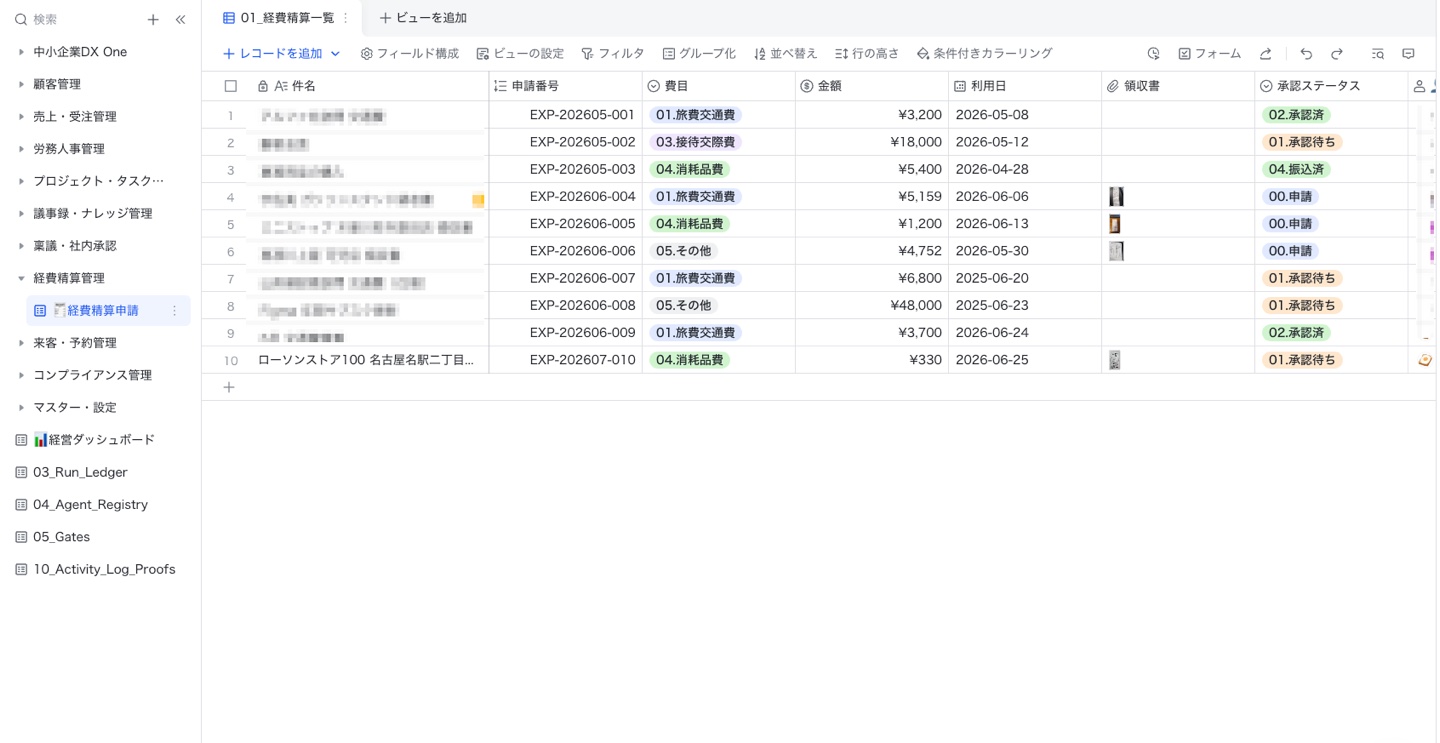
Task: Click ビューを追加 to add a view
Action: coord(423,18)
